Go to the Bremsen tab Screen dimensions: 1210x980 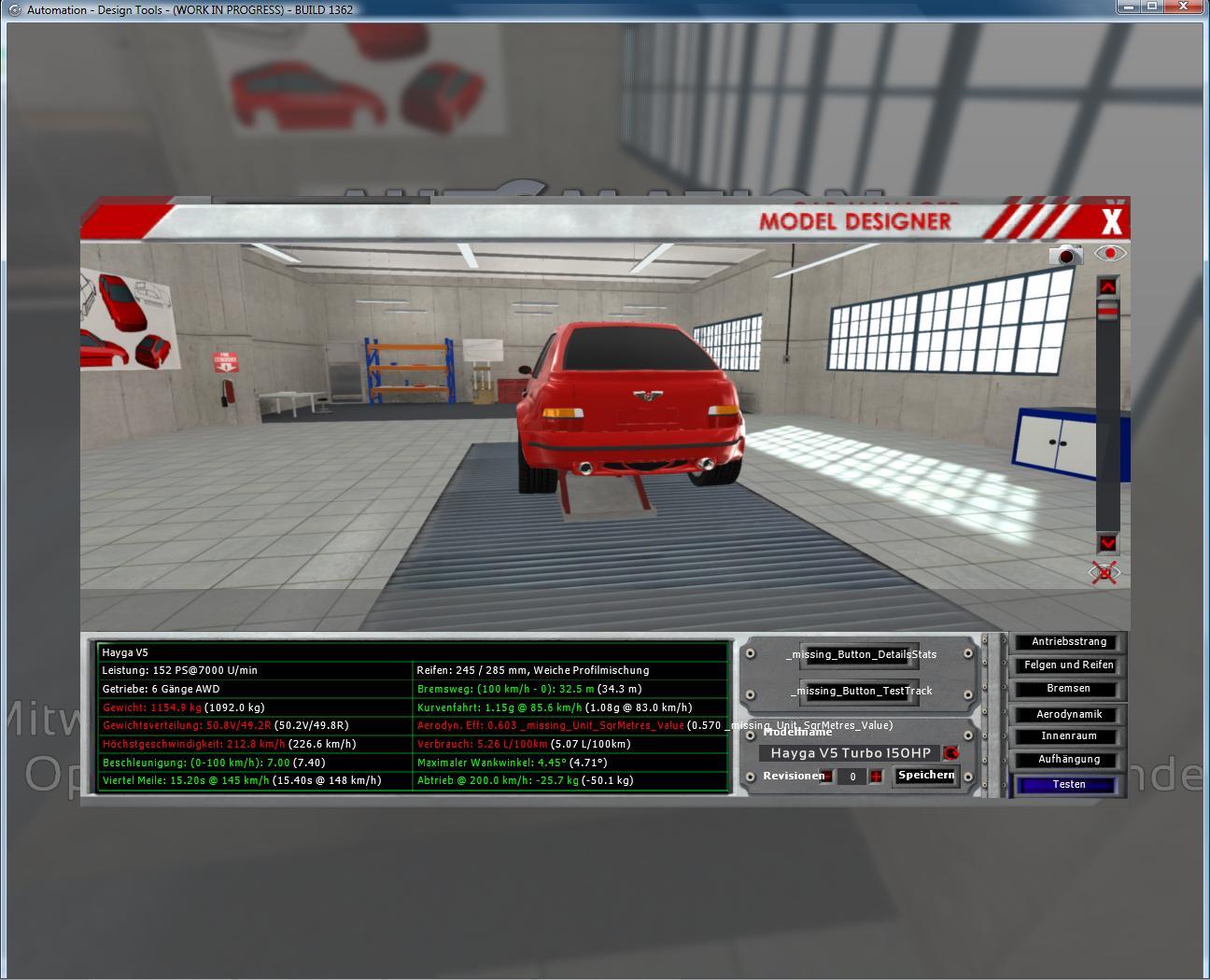(x=1069, y=689)
